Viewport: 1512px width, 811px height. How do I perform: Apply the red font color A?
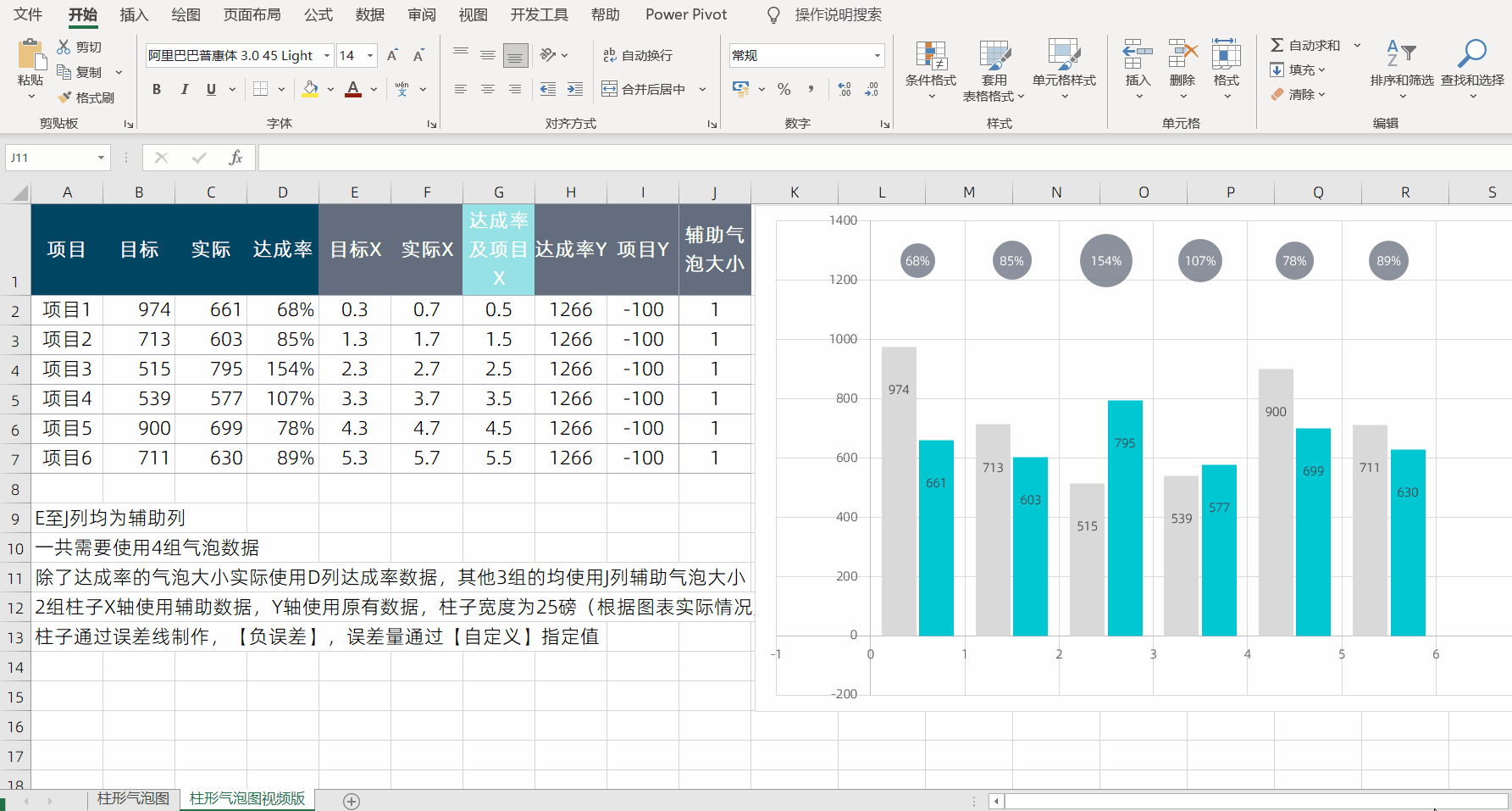[353, 89]
